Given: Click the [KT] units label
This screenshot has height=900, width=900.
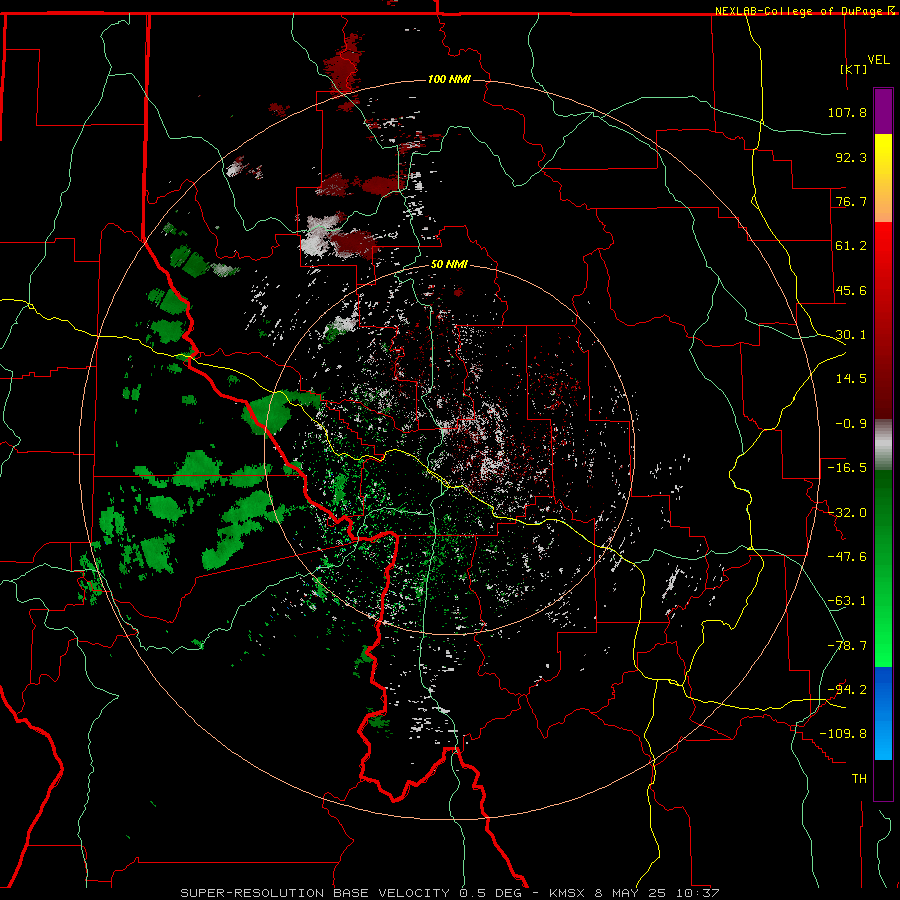Looking at the screenshot, I should [854, 69].
